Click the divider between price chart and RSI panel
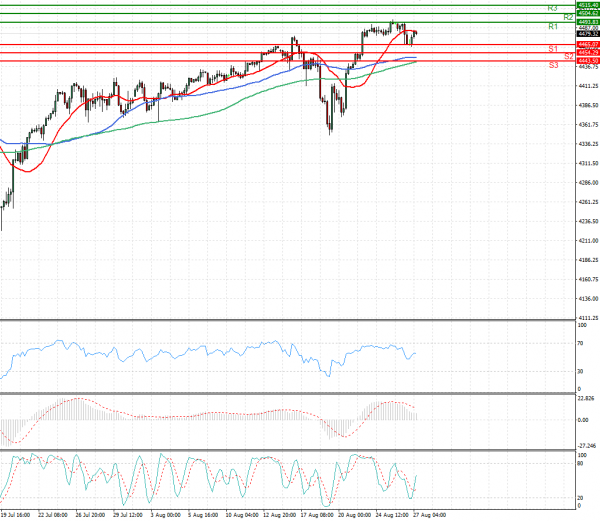 click(x=288, y=320)
